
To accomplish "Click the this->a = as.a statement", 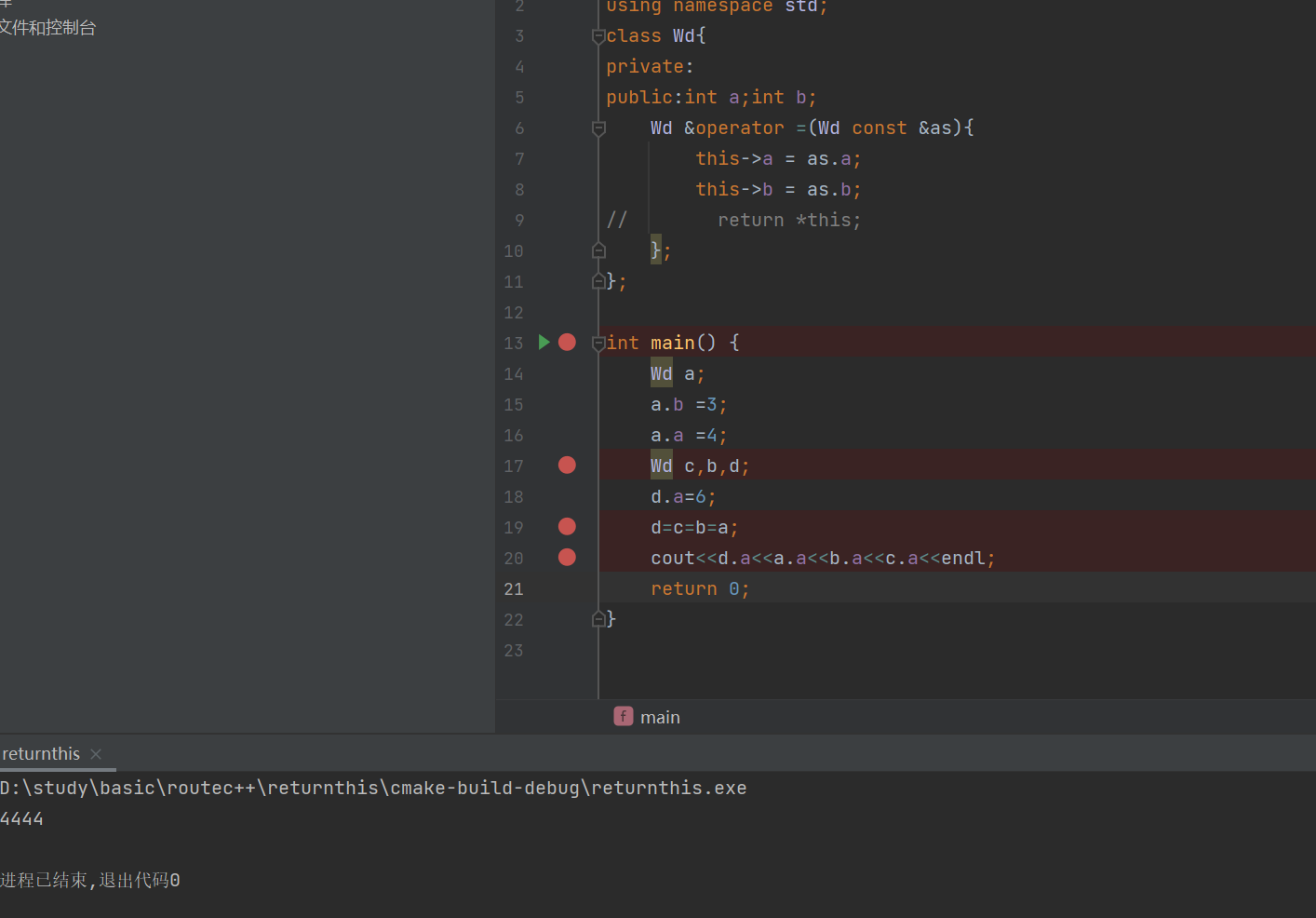I will coord(778,159).
